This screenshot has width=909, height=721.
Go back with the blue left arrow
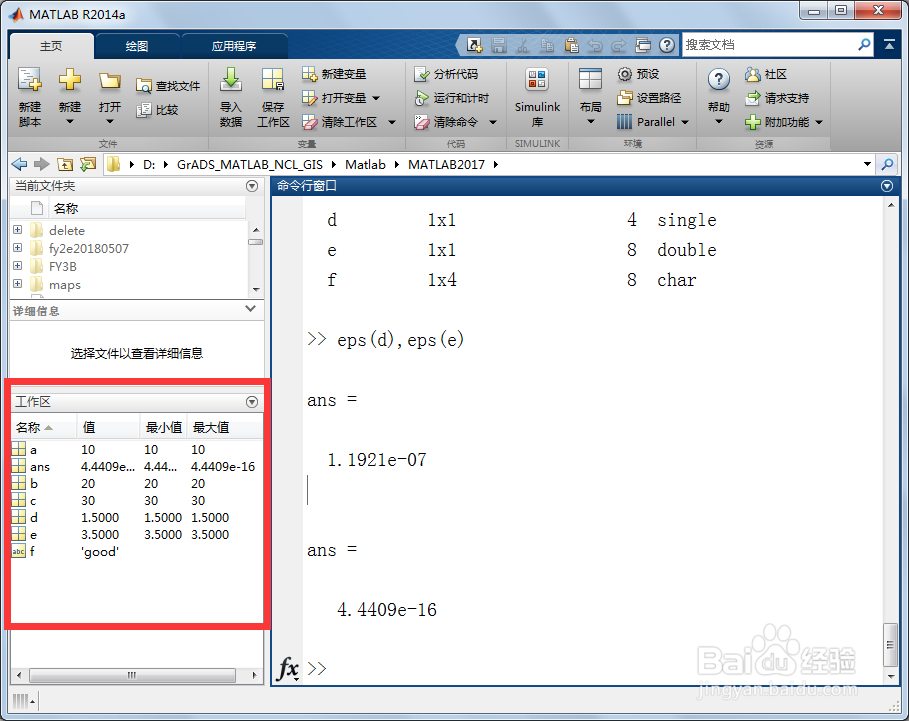(19, 165)
